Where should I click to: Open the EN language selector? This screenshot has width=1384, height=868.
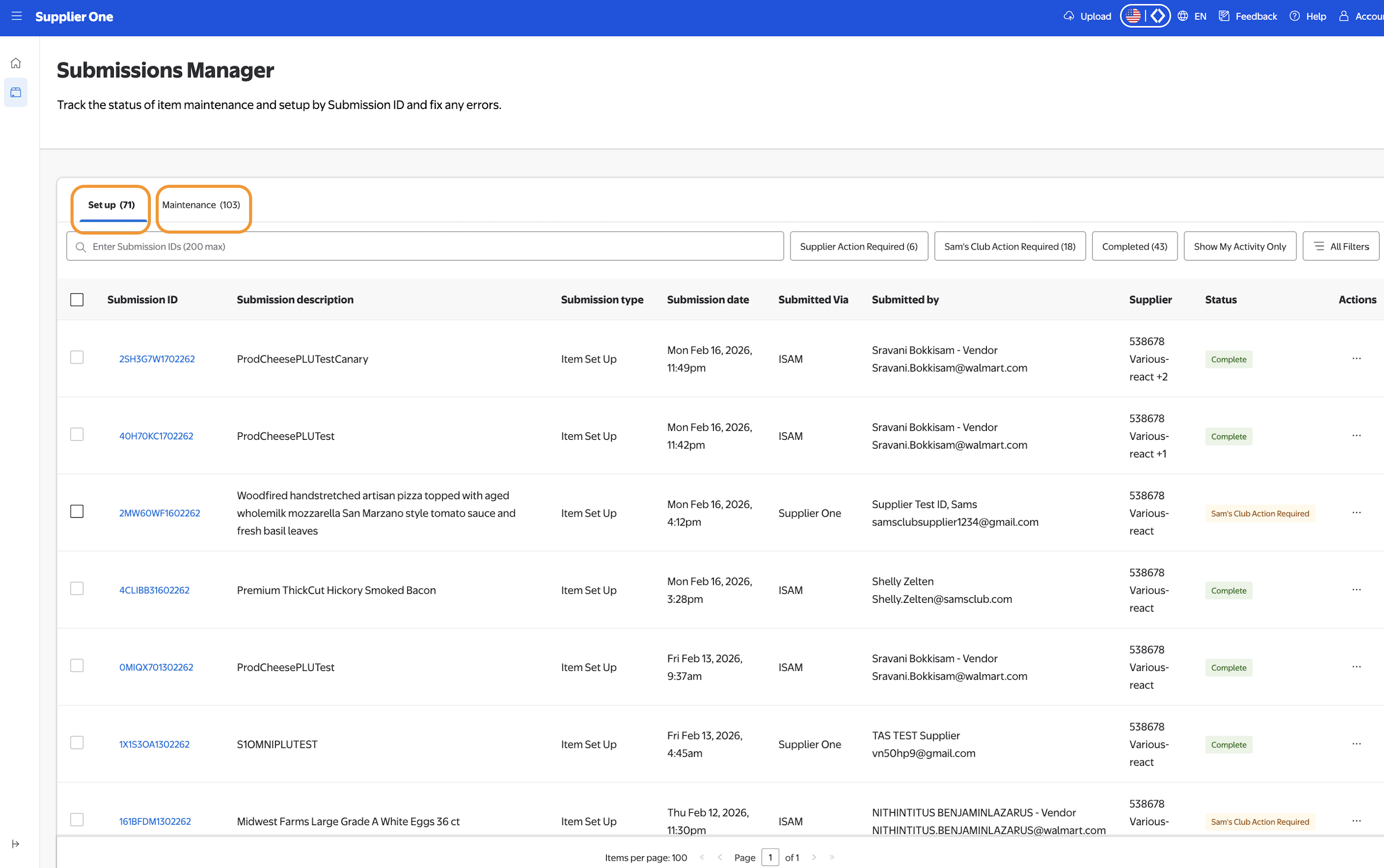tap(1192, 16)
